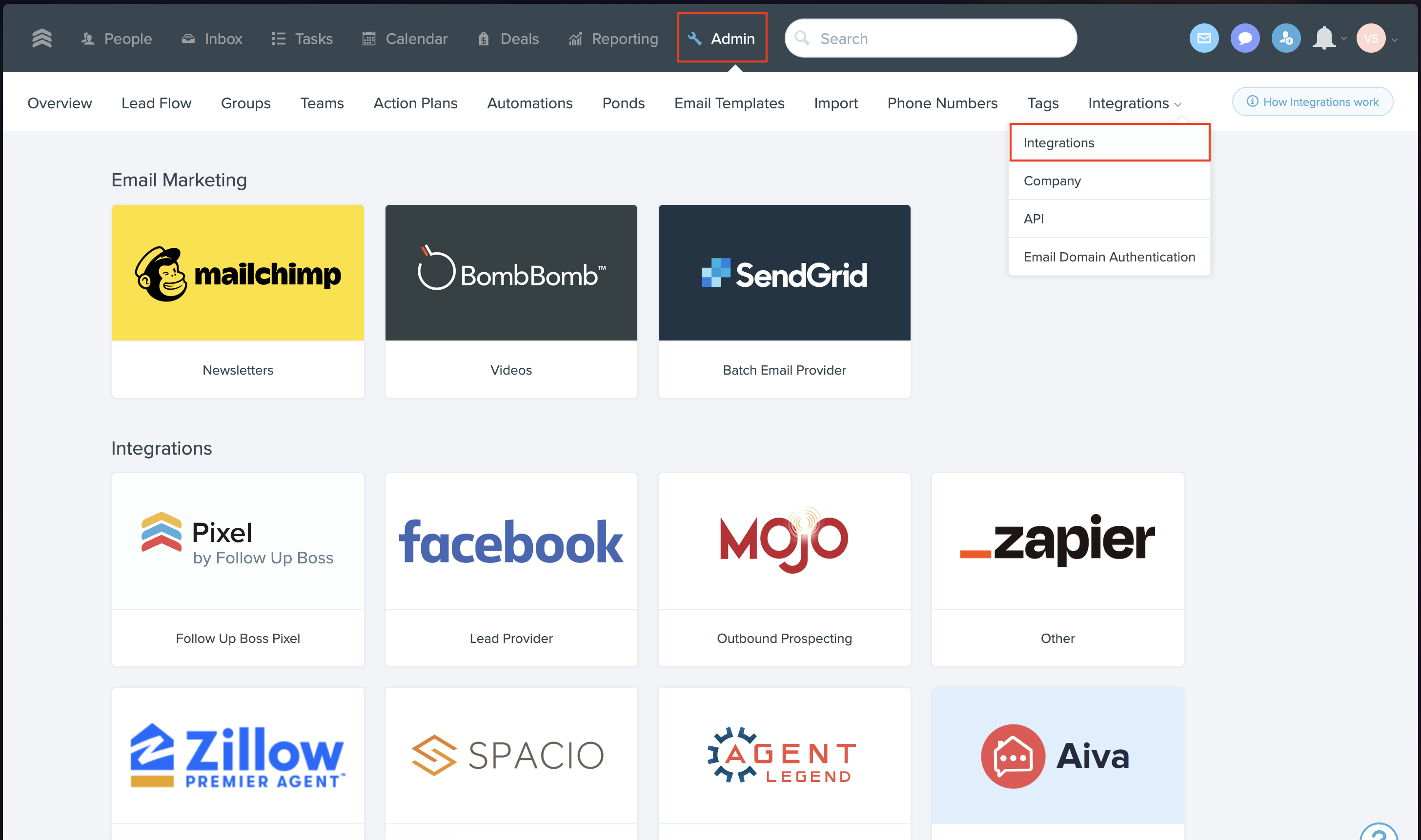Click the Batch Email Provider caption
The image size is (1421, 840).
(x=785, y=370)
